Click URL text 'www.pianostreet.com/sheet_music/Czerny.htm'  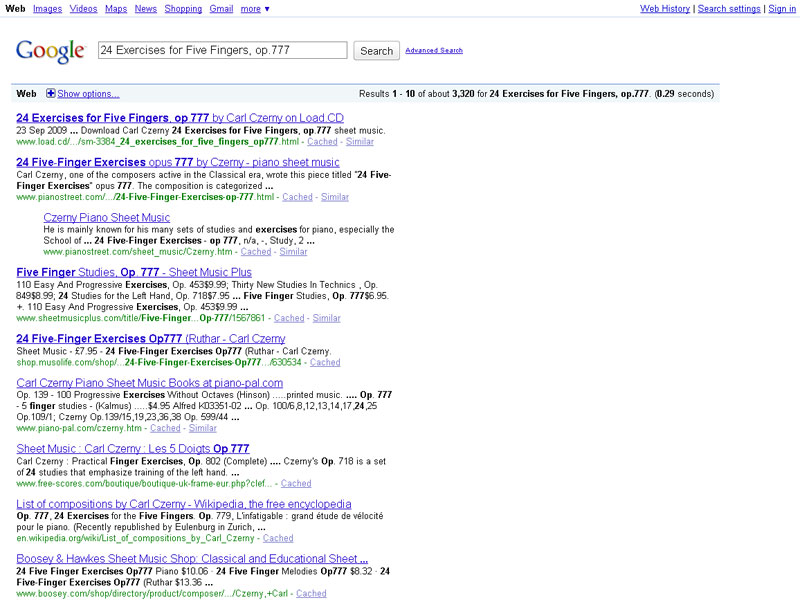[138, 252]
